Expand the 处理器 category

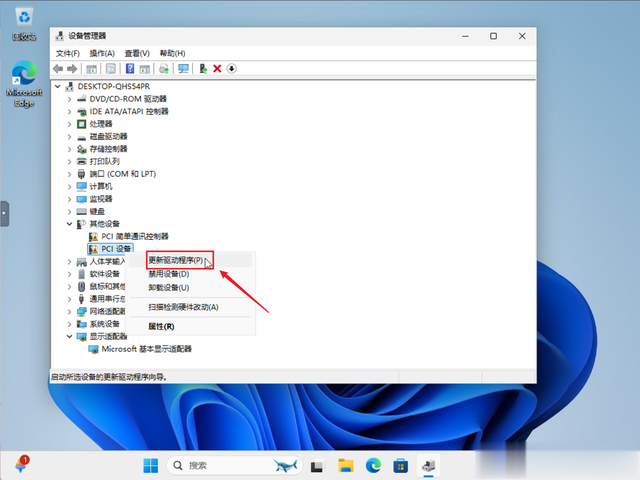tap(69, 124)
